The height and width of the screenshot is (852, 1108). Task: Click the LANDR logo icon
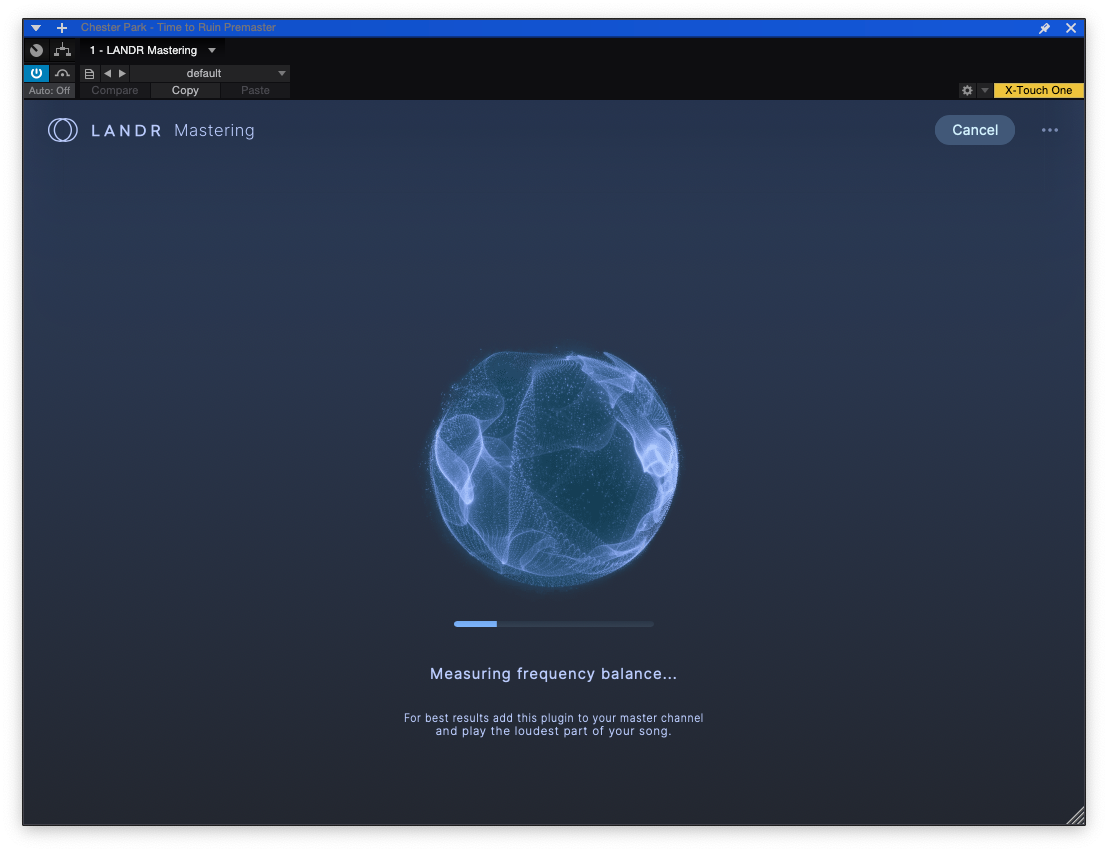coord(63,130)
